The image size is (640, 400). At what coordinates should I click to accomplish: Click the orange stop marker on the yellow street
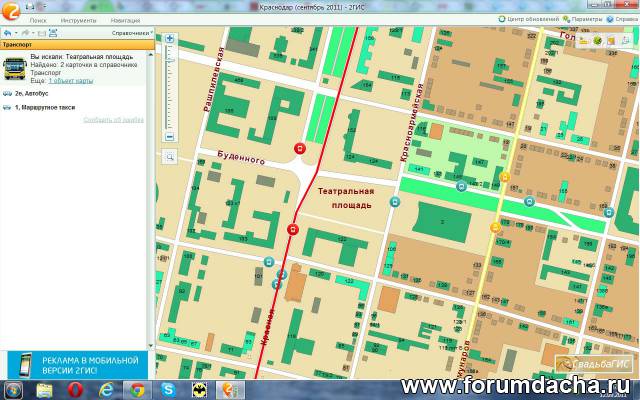tap(505, 177)
